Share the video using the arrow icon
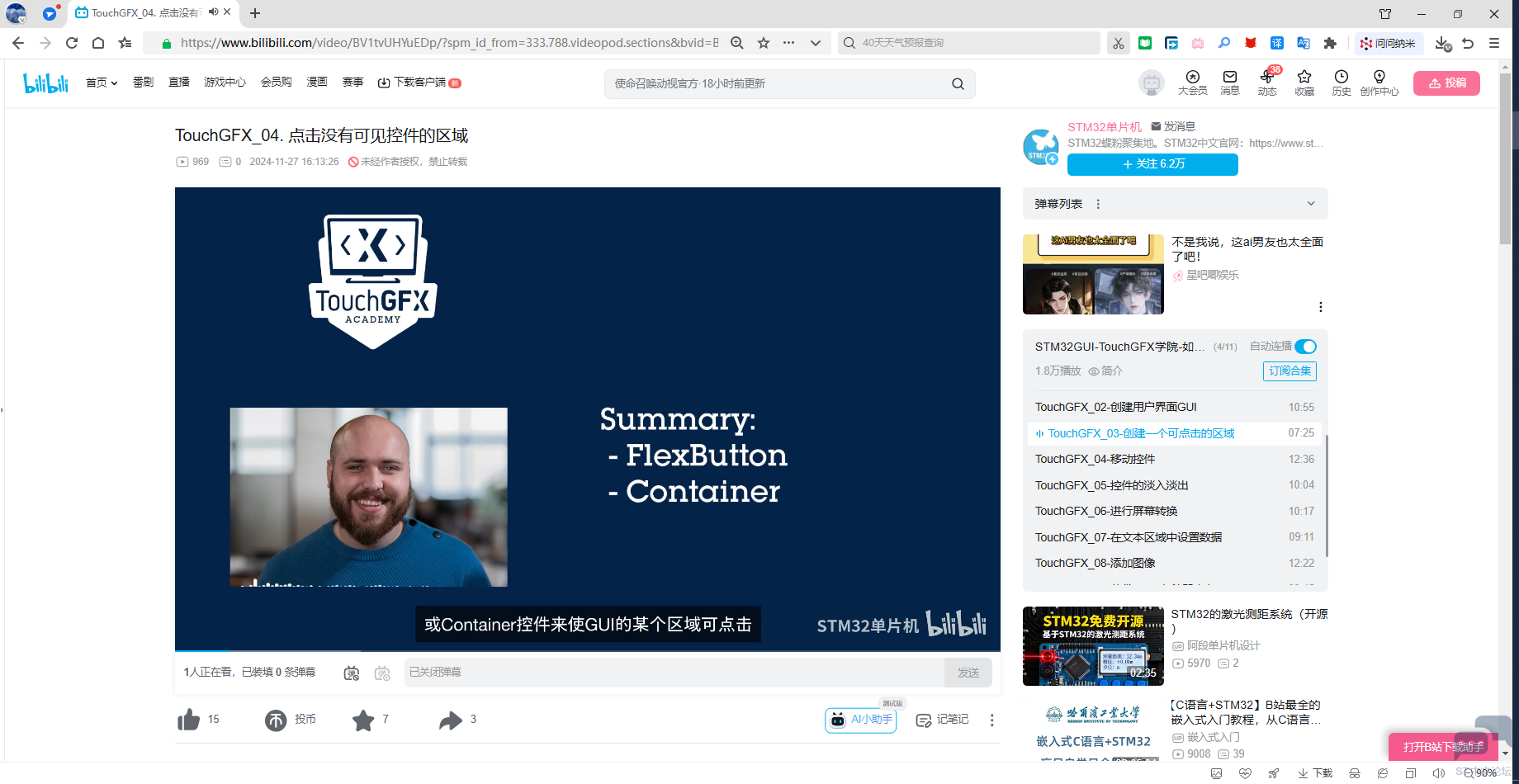 coord(451,720)
